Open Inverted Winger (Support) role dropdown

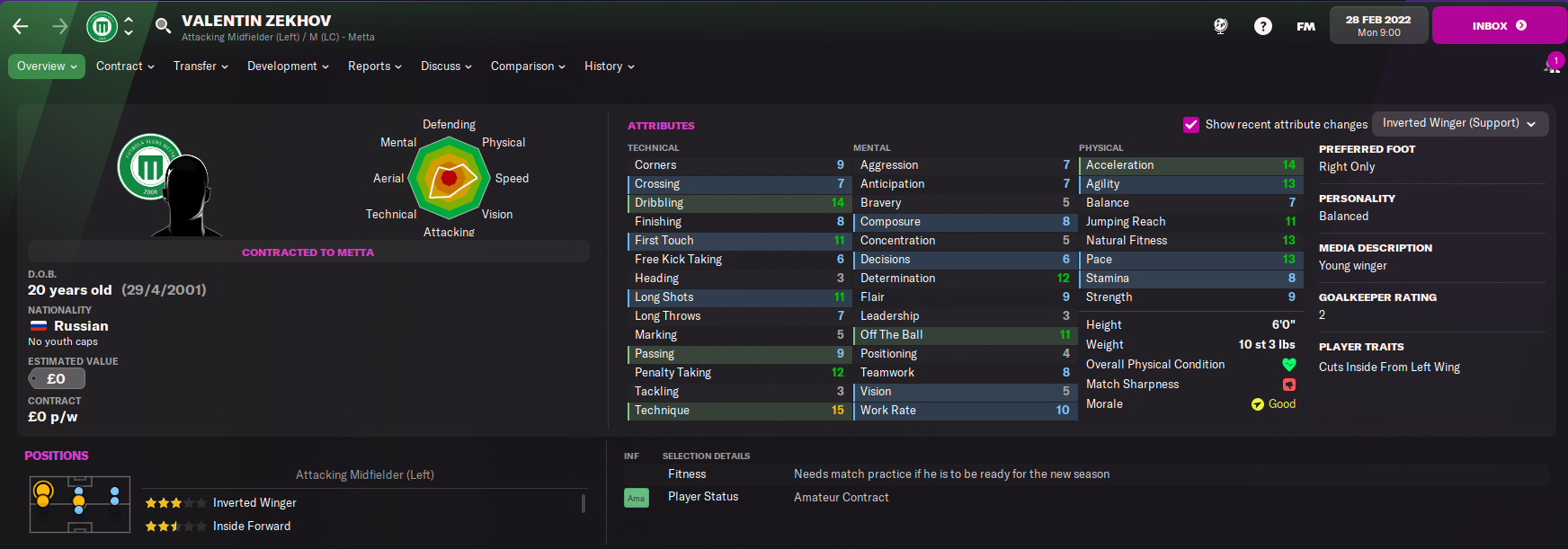point(1460,123)
